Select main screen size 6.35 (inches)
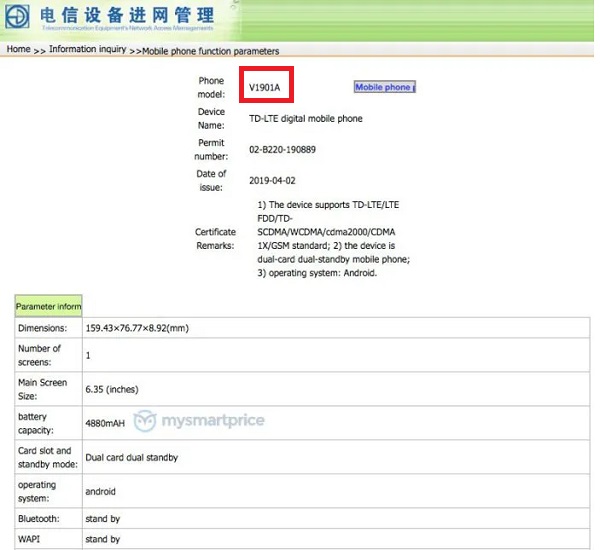 pos(112,389)
